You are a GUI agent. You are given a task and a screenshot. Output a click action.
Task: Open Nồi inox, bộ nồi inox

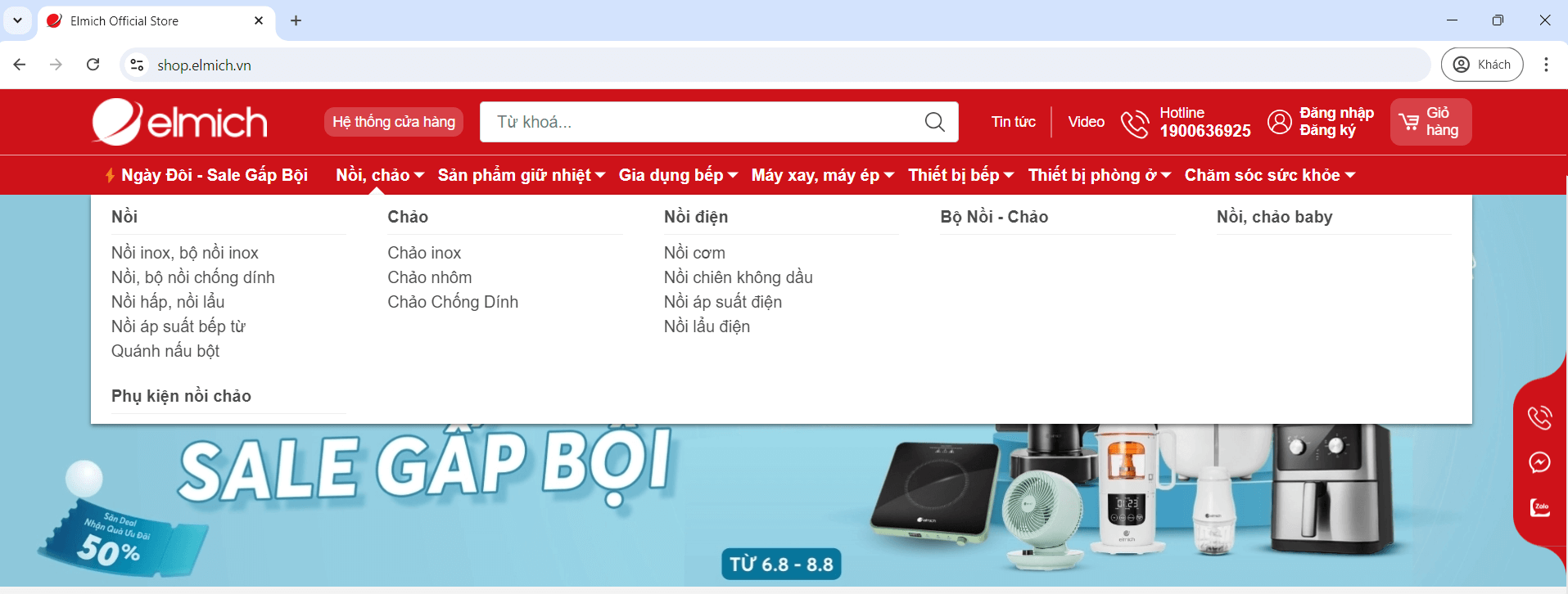185,253
